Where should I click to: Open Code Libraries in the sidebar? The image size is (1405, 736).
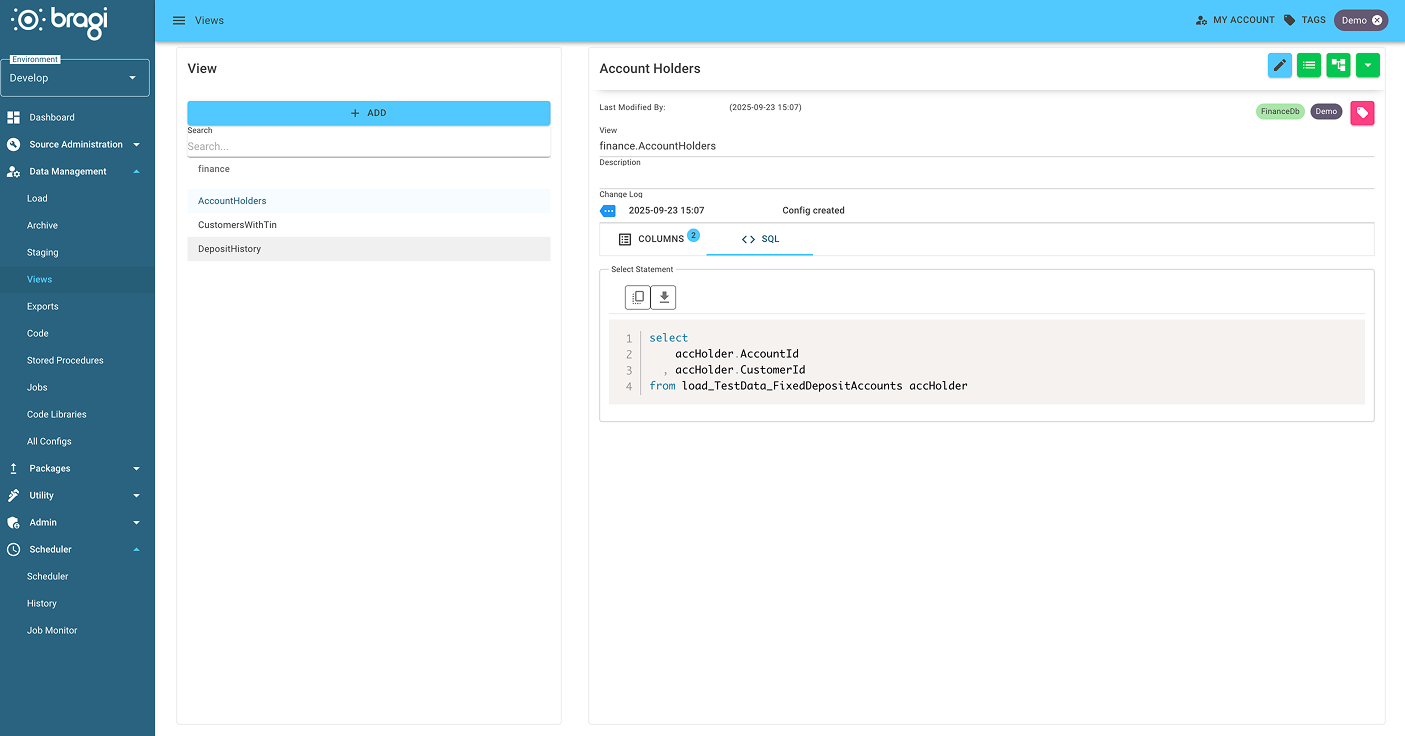tap(57, 415)
